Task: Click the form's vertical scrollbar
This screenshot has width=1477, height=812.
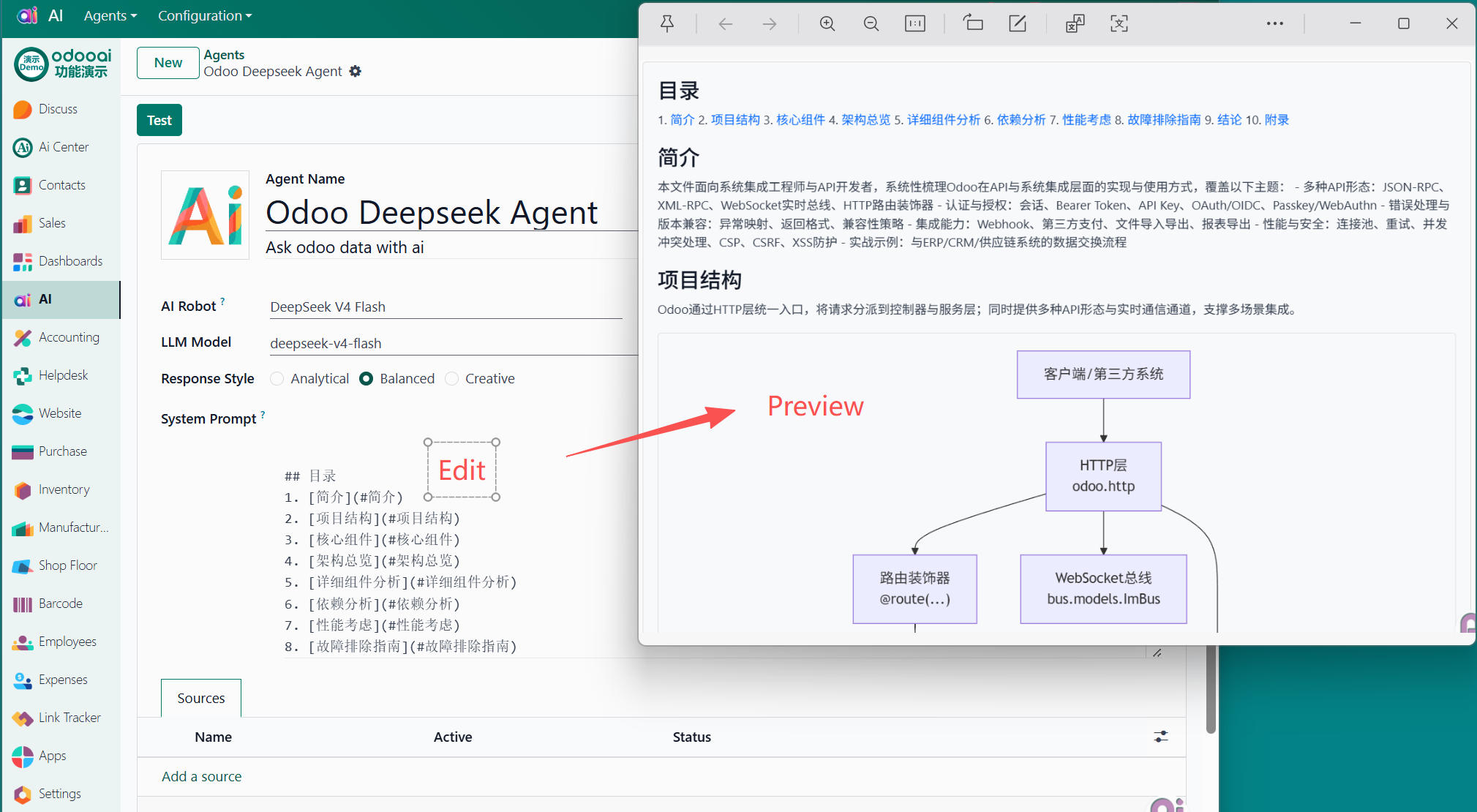Action: [1211, 689]
